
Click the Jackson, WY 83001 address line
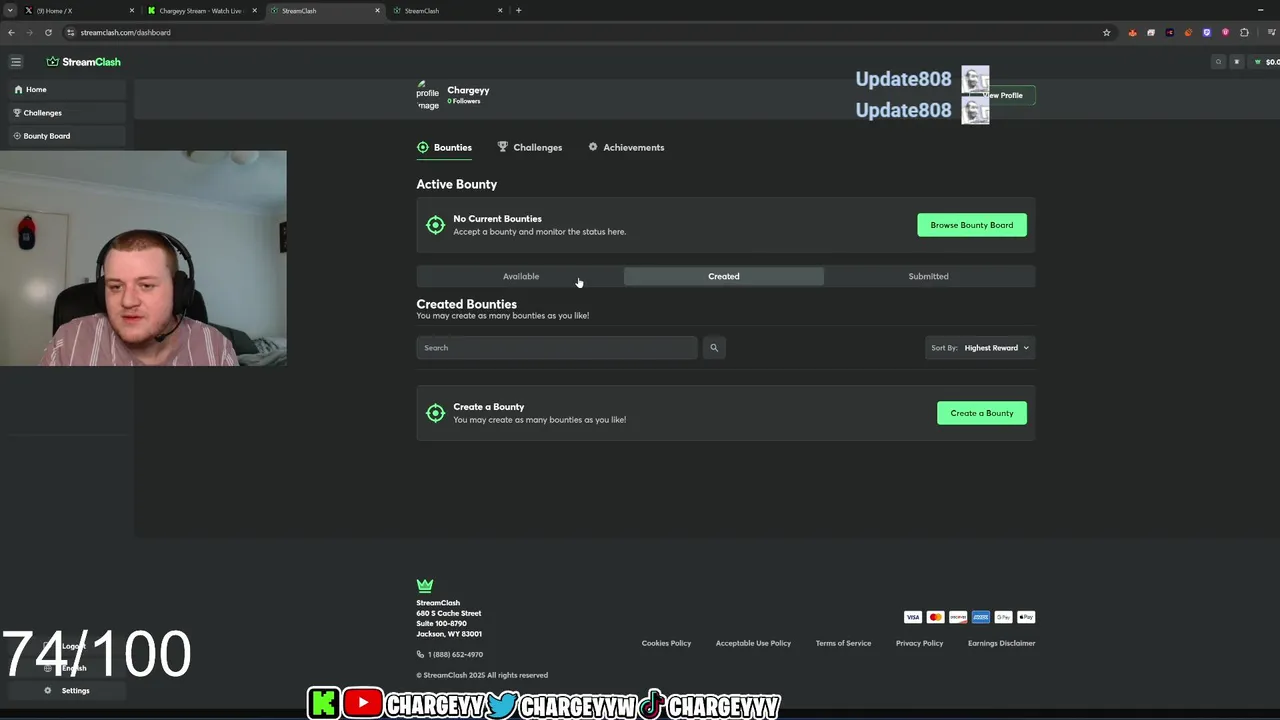coord(449,634)
